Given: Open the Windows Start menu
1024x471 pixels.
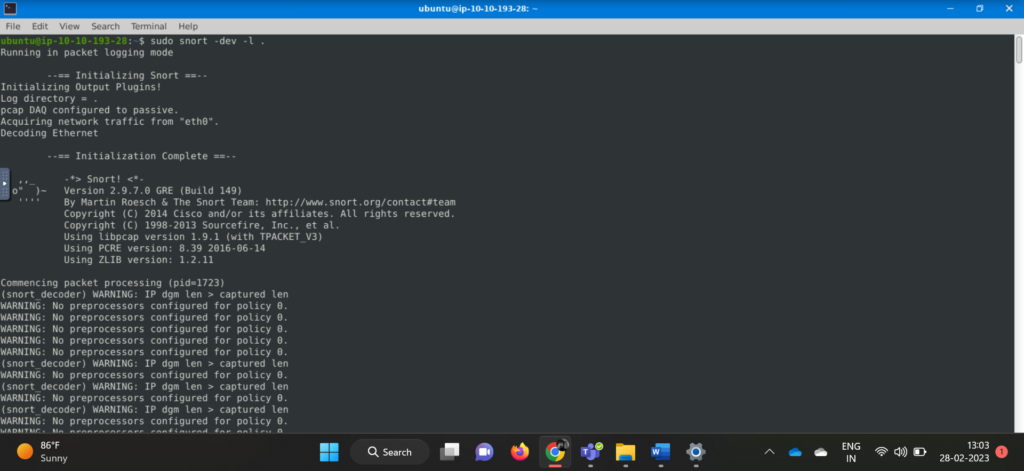Looking at the screenshot, I should (x=330, y=452).
